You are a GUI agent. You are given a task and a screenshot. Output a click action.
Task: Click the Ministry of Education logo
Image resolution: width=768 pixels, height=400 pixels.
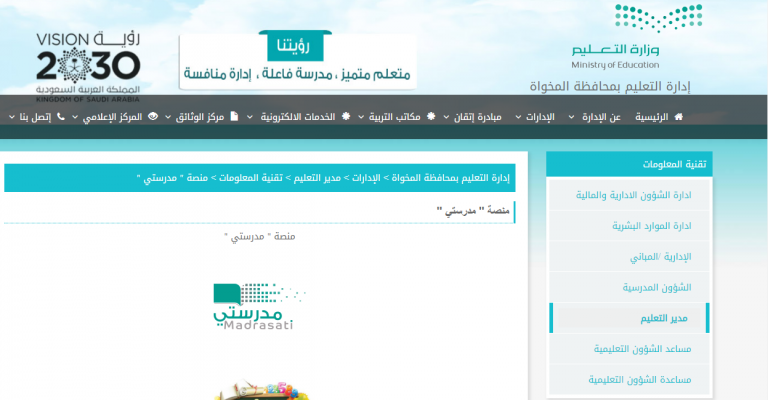tap(637, 36)
